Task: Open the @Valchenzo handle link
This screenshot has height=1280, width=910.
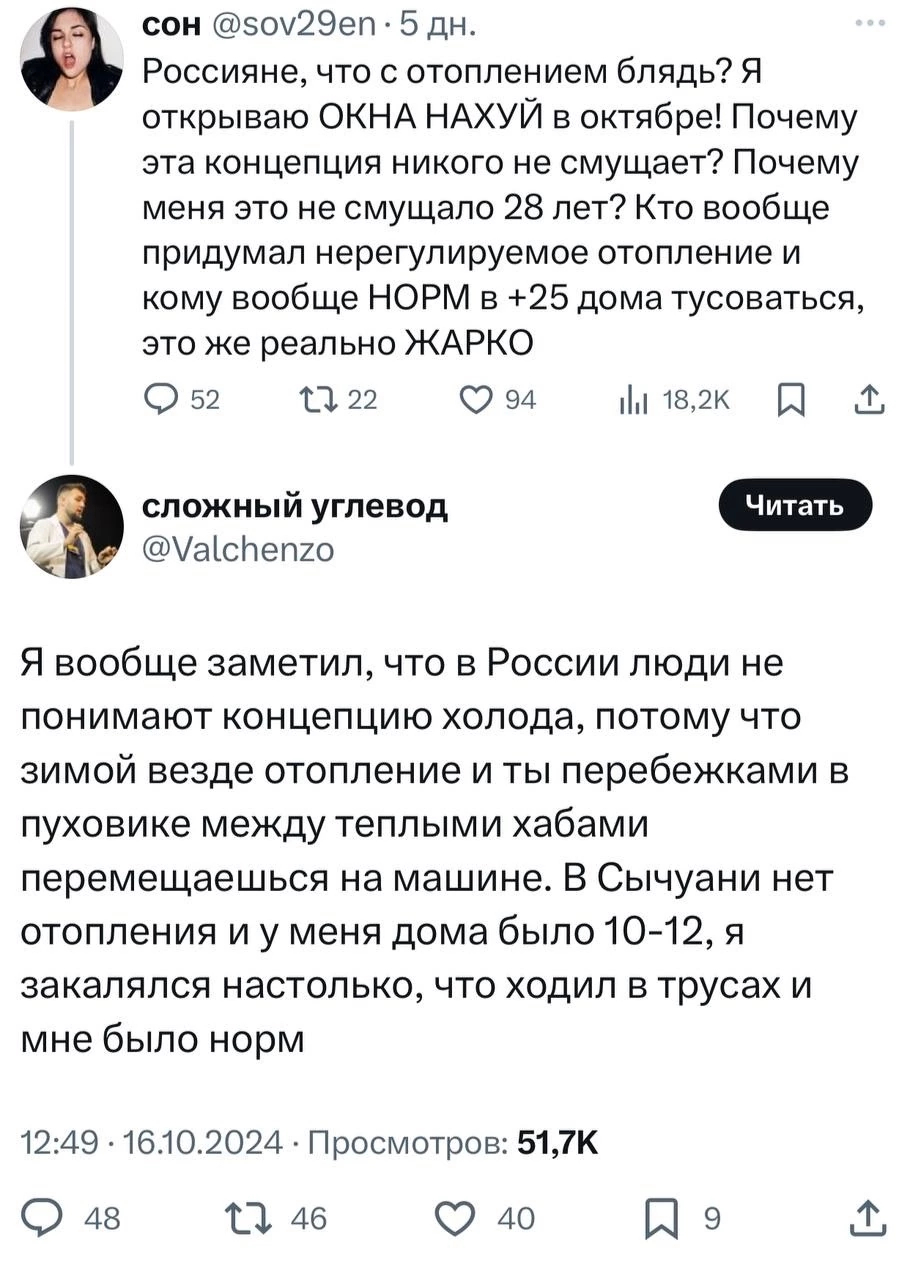Action: 241,549
